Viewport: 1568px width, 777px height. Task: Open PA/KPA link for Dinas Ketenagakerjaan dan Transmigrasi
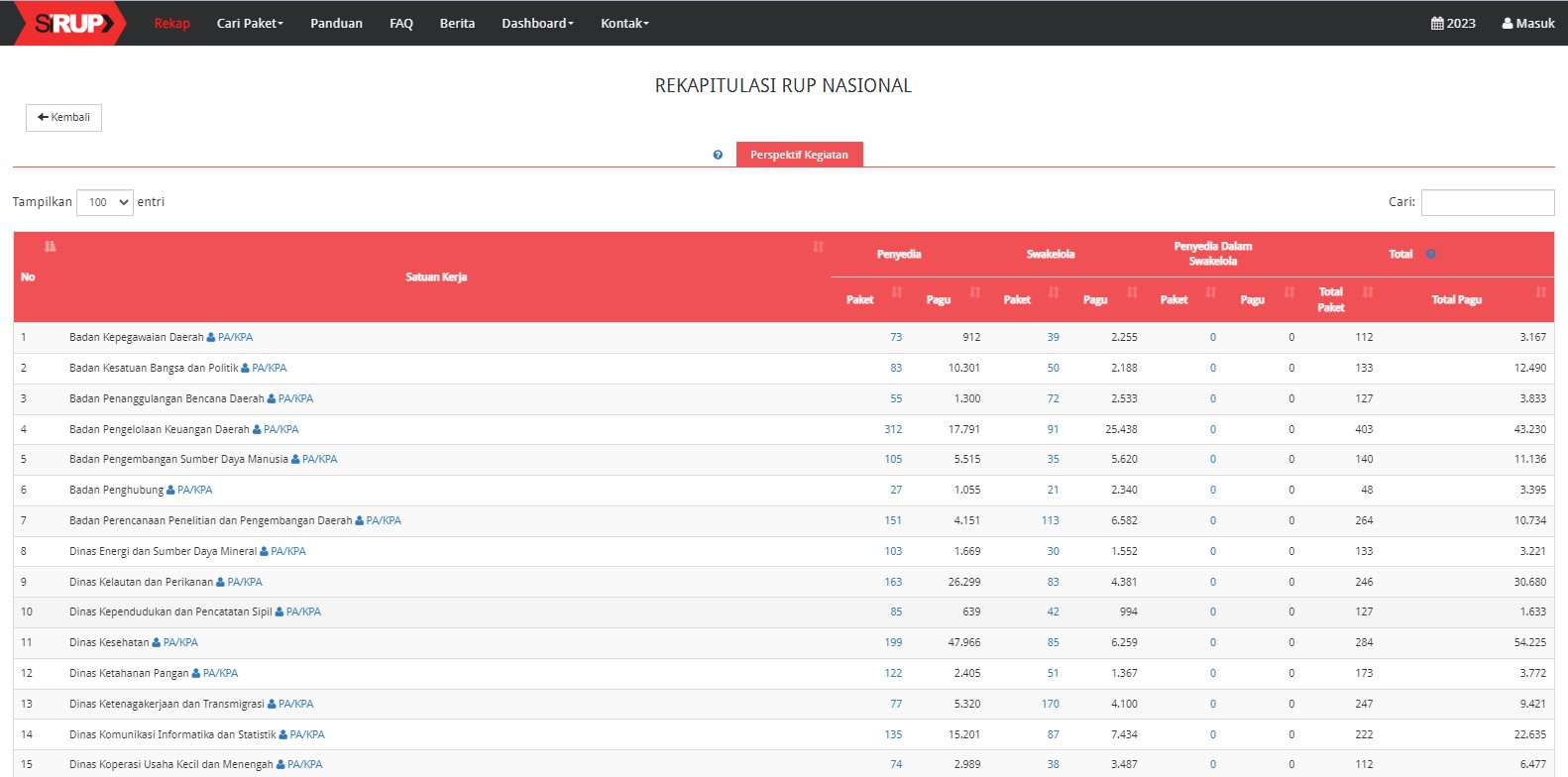point(295,704)
